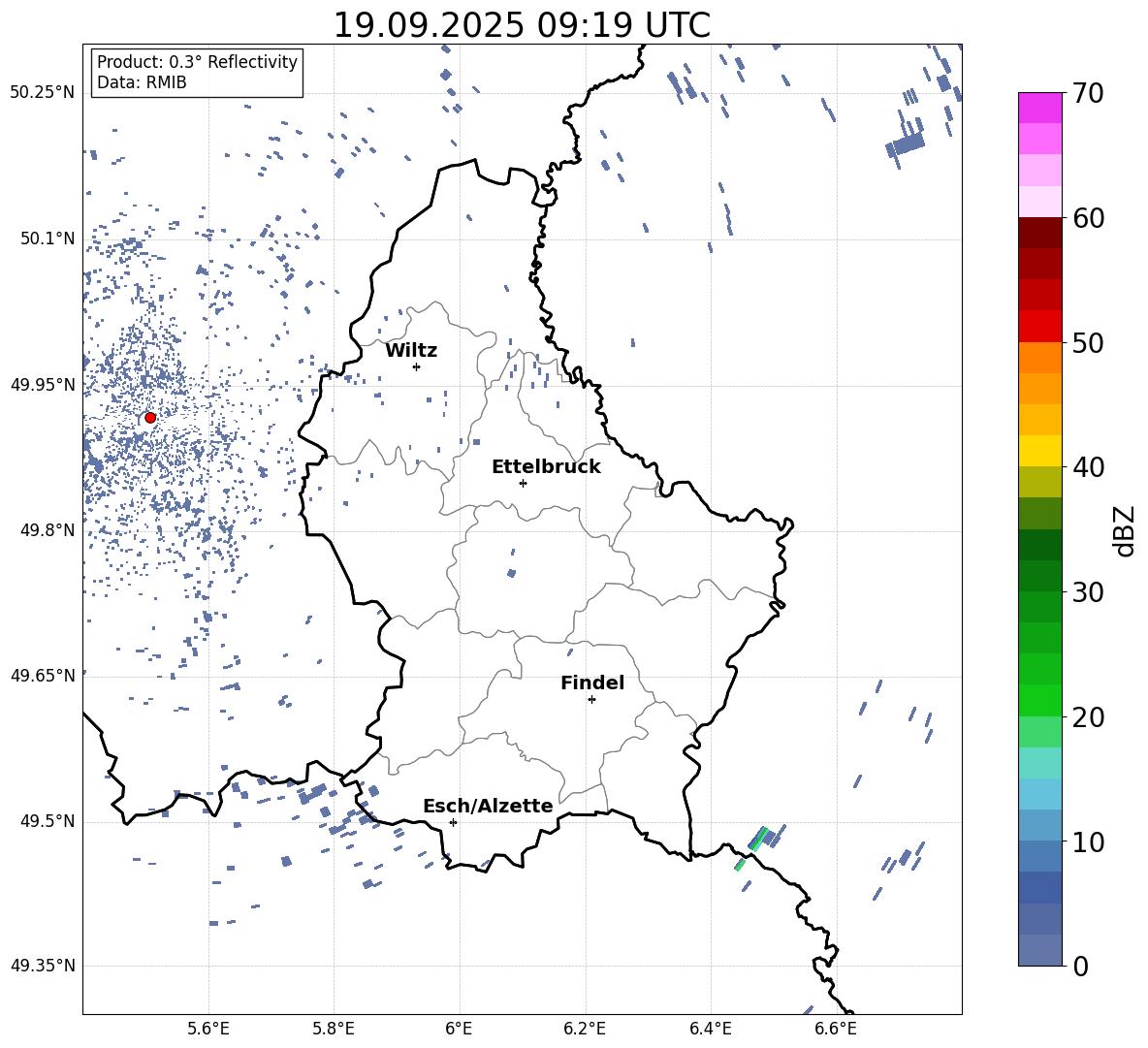The width and height of the screenshot is (1148, 1048).
Task: Click the 6.4°E longitude label
Action: tap(710, 1029)
